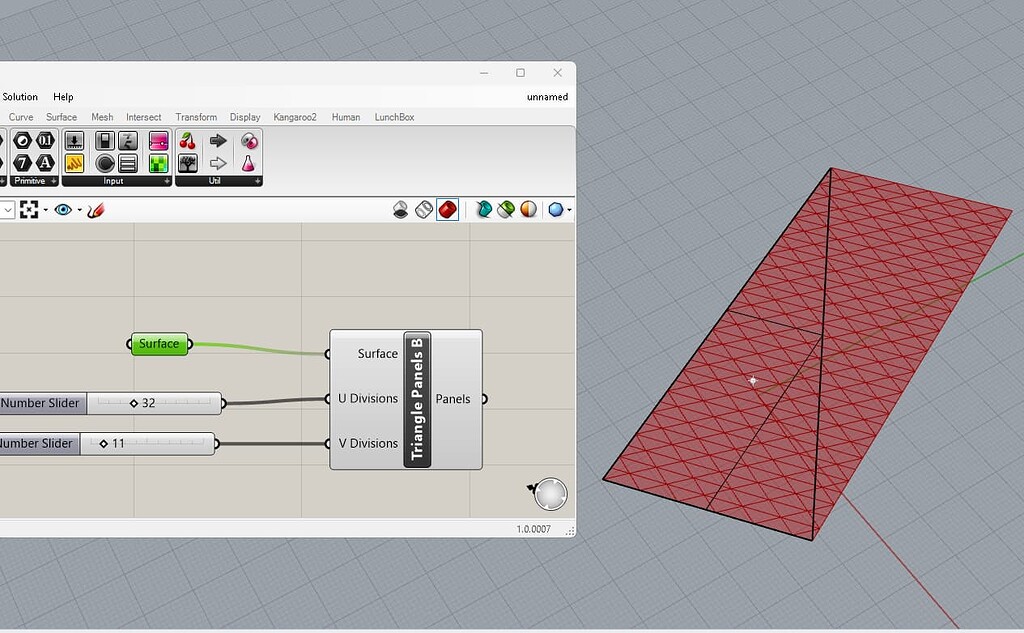
Task: Switch to the LunchBox tab
Action: click(394, 117)
